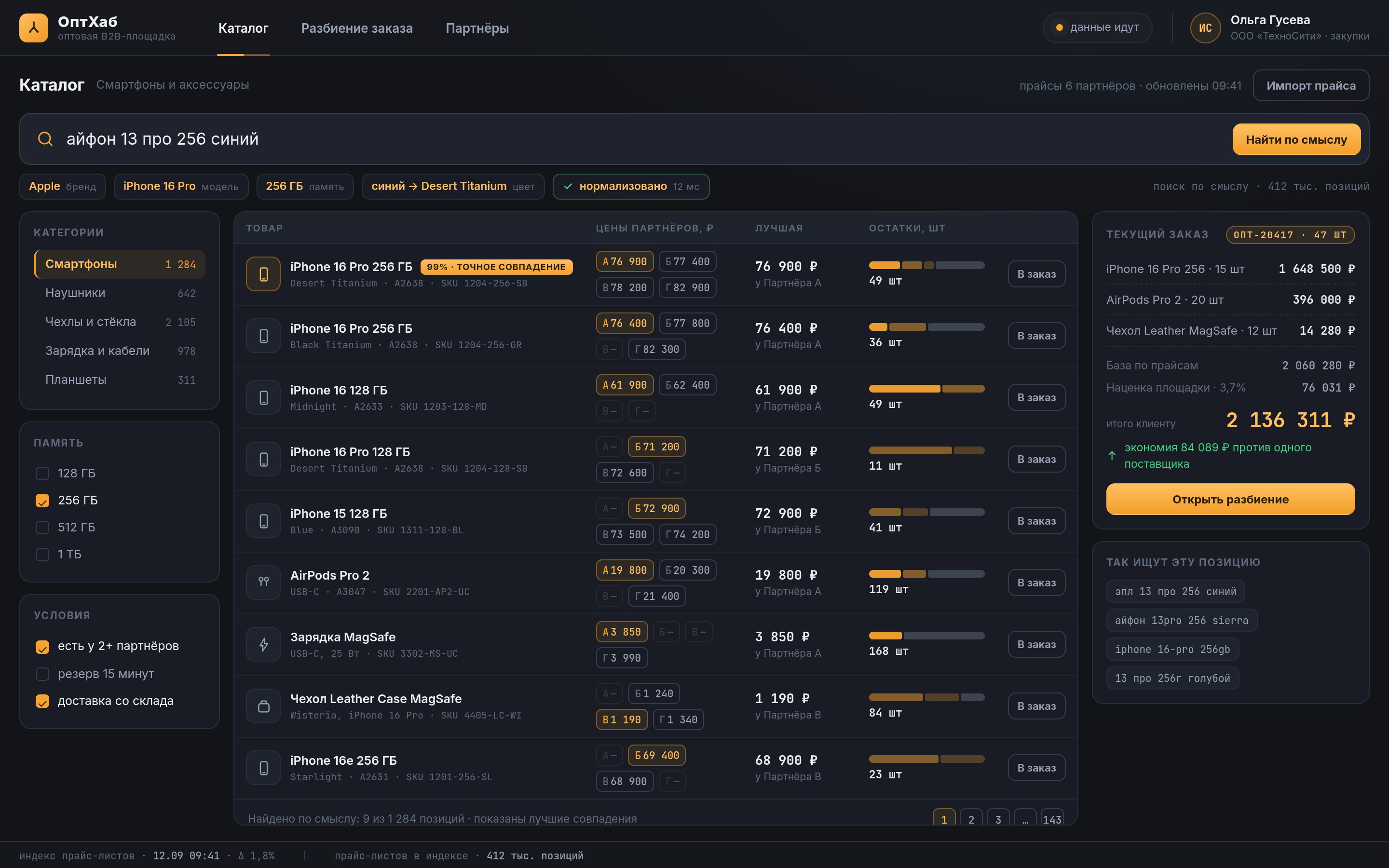This screenshot has width=1389, height=868.
Task: Click the iPhone 16 Pro модель chip
Action: pyautogui.click(x=181, y=187)
